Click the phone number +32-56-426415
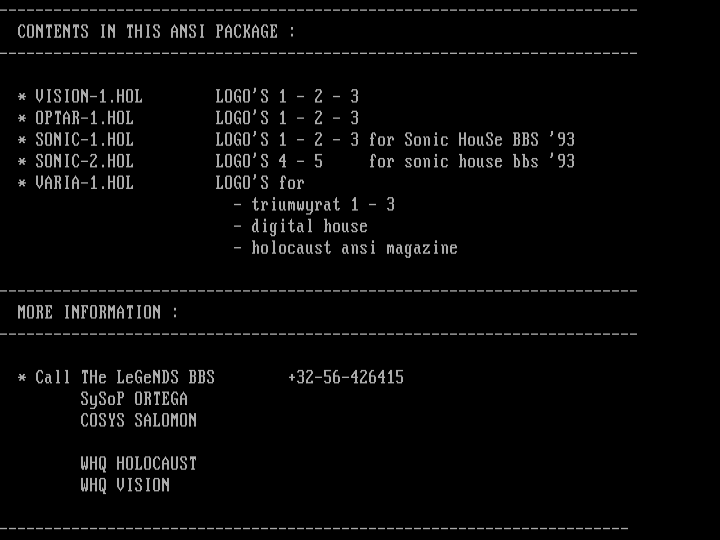 coord(345,378)
